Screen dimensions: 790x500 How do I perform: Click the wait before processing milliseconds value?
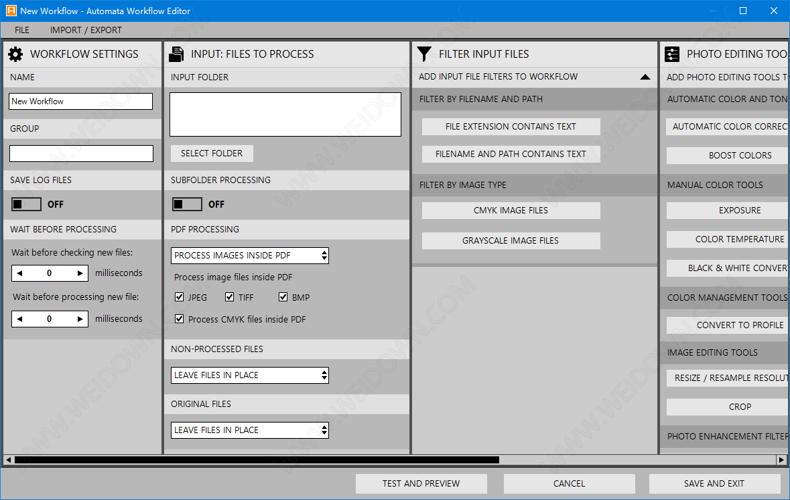pos(49,319)
